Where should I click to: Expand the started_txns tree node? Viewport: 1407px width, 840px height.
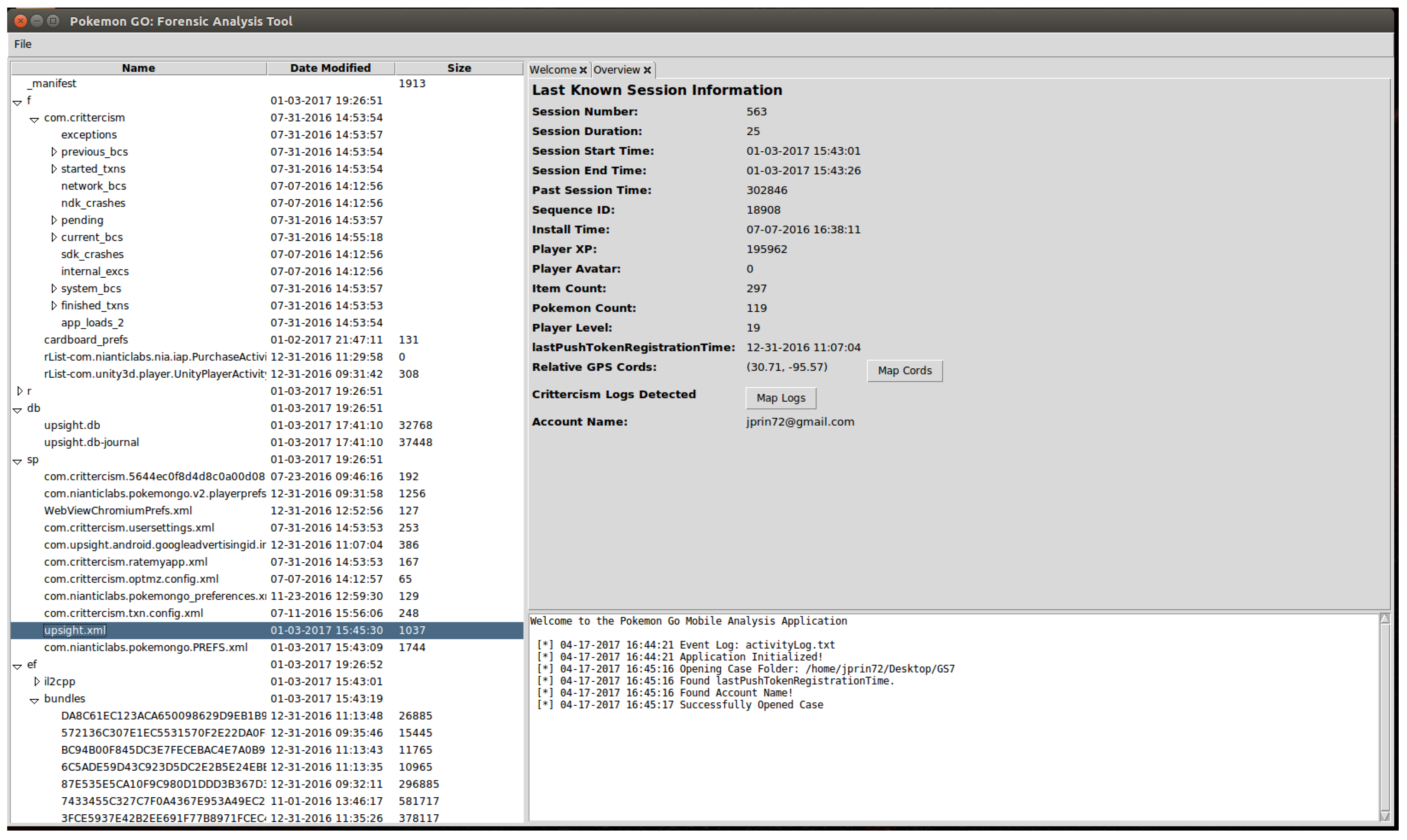point(54,169)
